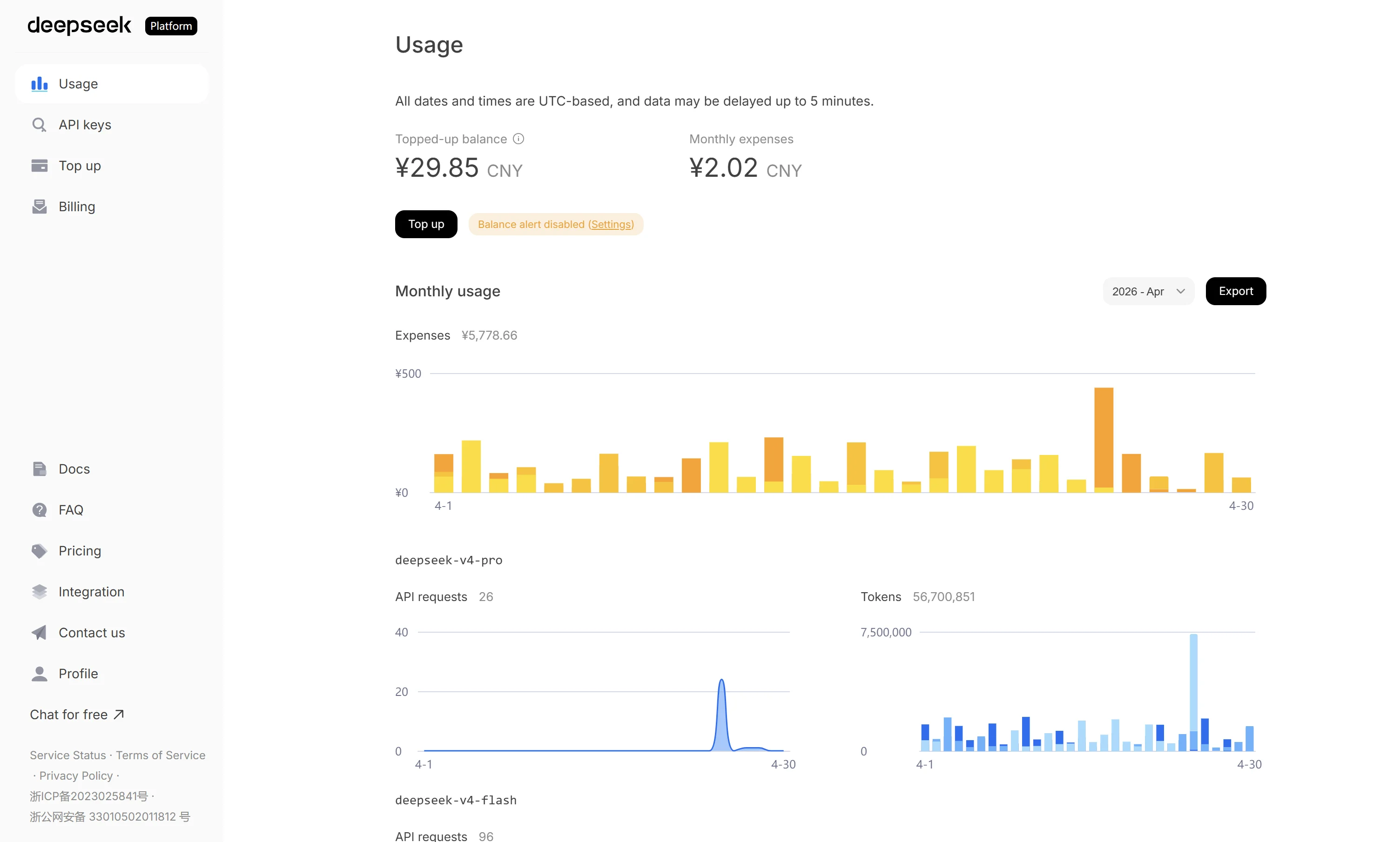The image size is (1400, 842).
Task: Click the Integration layers icon
Action: pyautogui.click(x=39, y=592)
